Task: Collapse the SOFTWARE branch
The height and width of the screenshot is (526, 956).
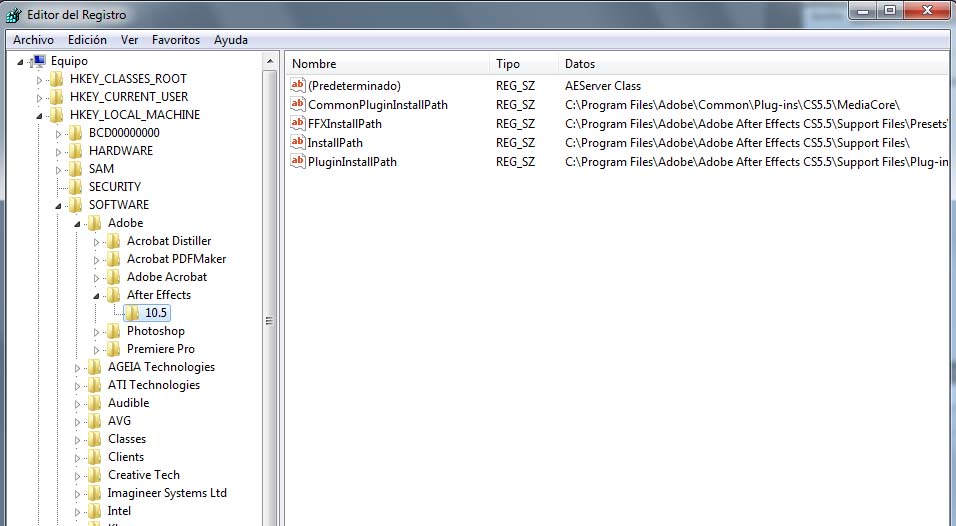Action: click(59, 206)
